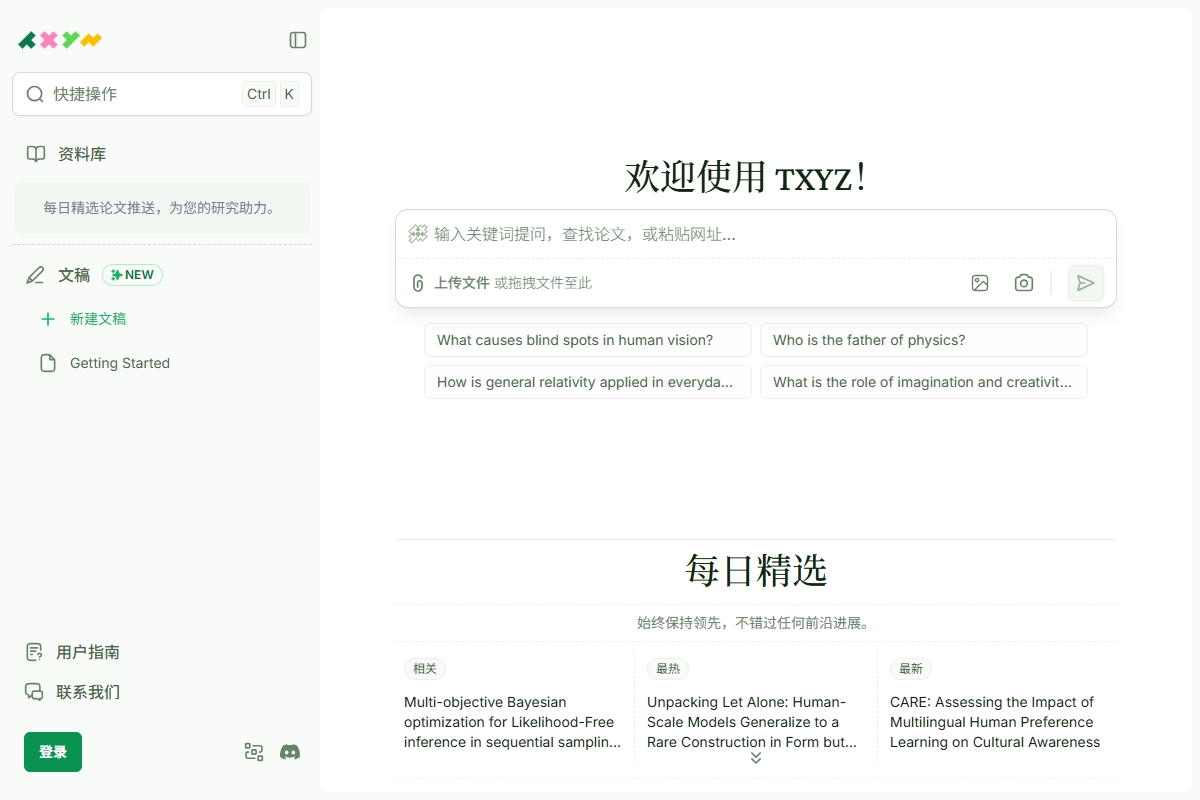Screen dimensions: 1200x800
Task: Open the image upload icon in the input bar
Action: 980,283
